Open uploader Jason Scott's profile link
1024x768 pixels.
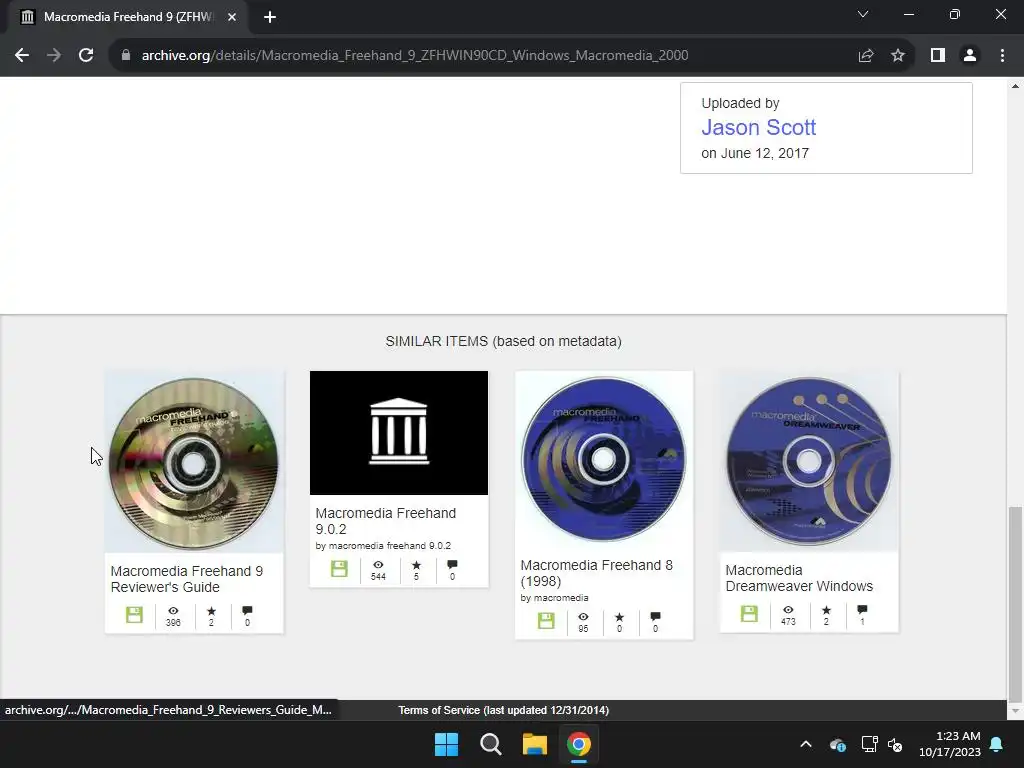click(758, 127)
